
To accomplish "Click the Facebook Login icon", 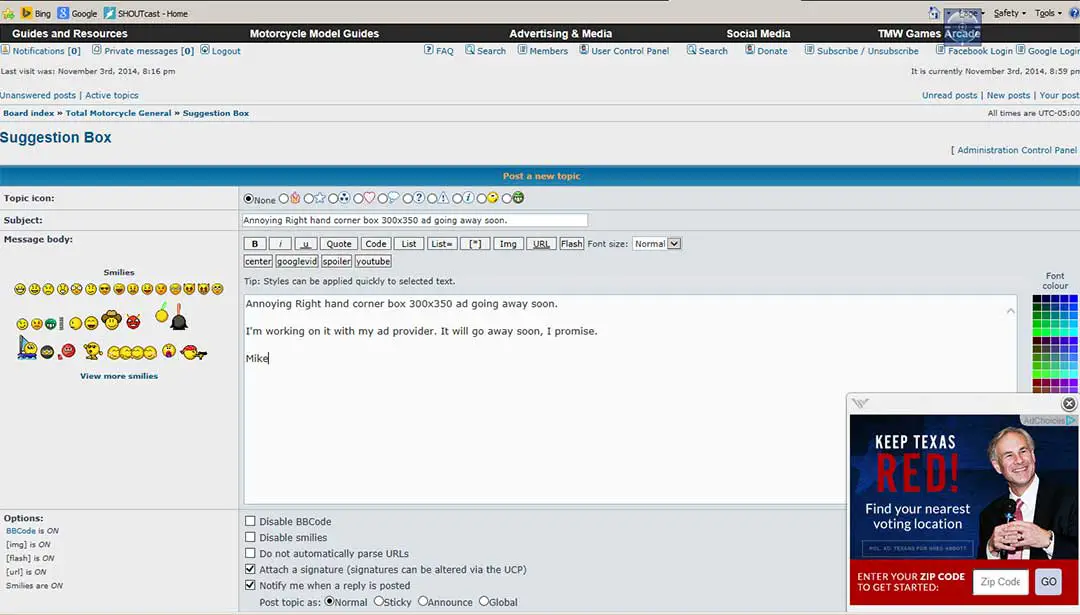I will point(940,50).
